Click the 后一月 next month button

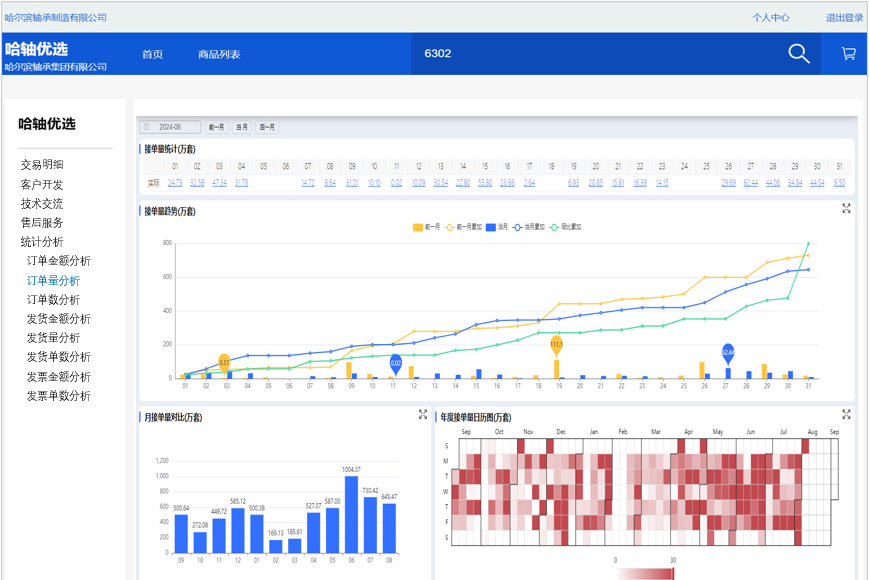tap(267, 127)
